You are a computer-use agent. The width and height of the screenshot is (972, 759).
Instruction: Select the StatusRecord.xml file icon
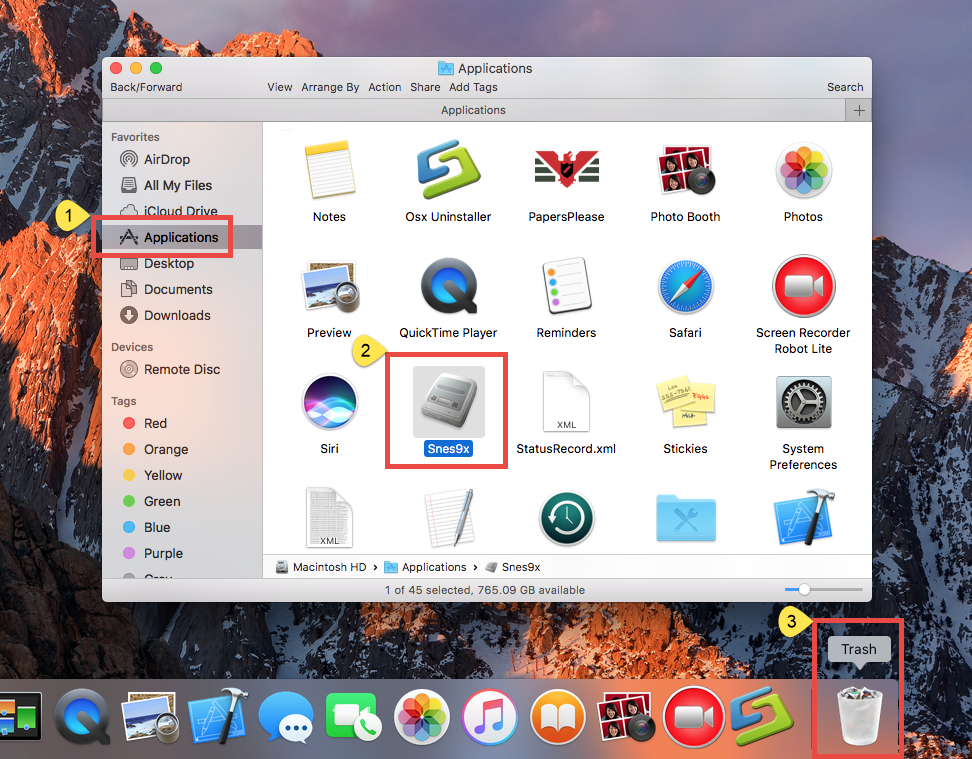566,402
